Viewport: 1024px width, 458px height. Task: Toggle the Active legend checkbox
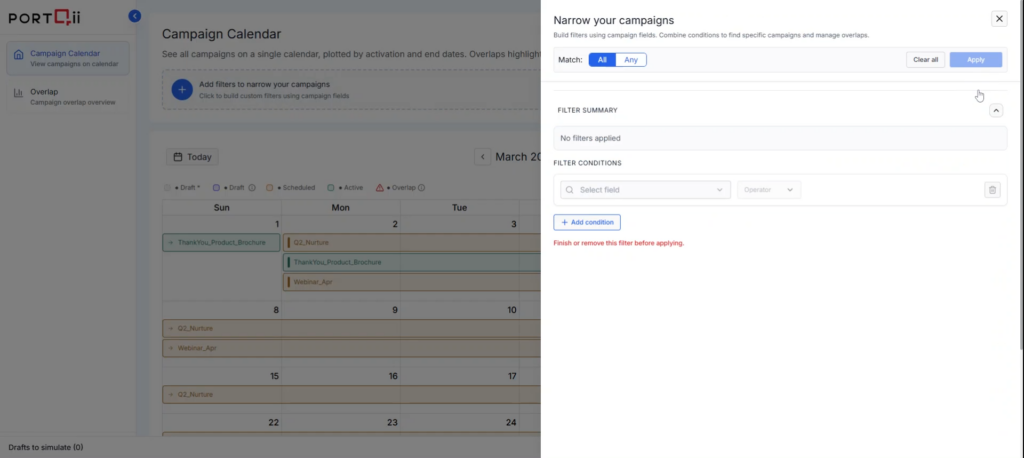(x=330, y=187)
